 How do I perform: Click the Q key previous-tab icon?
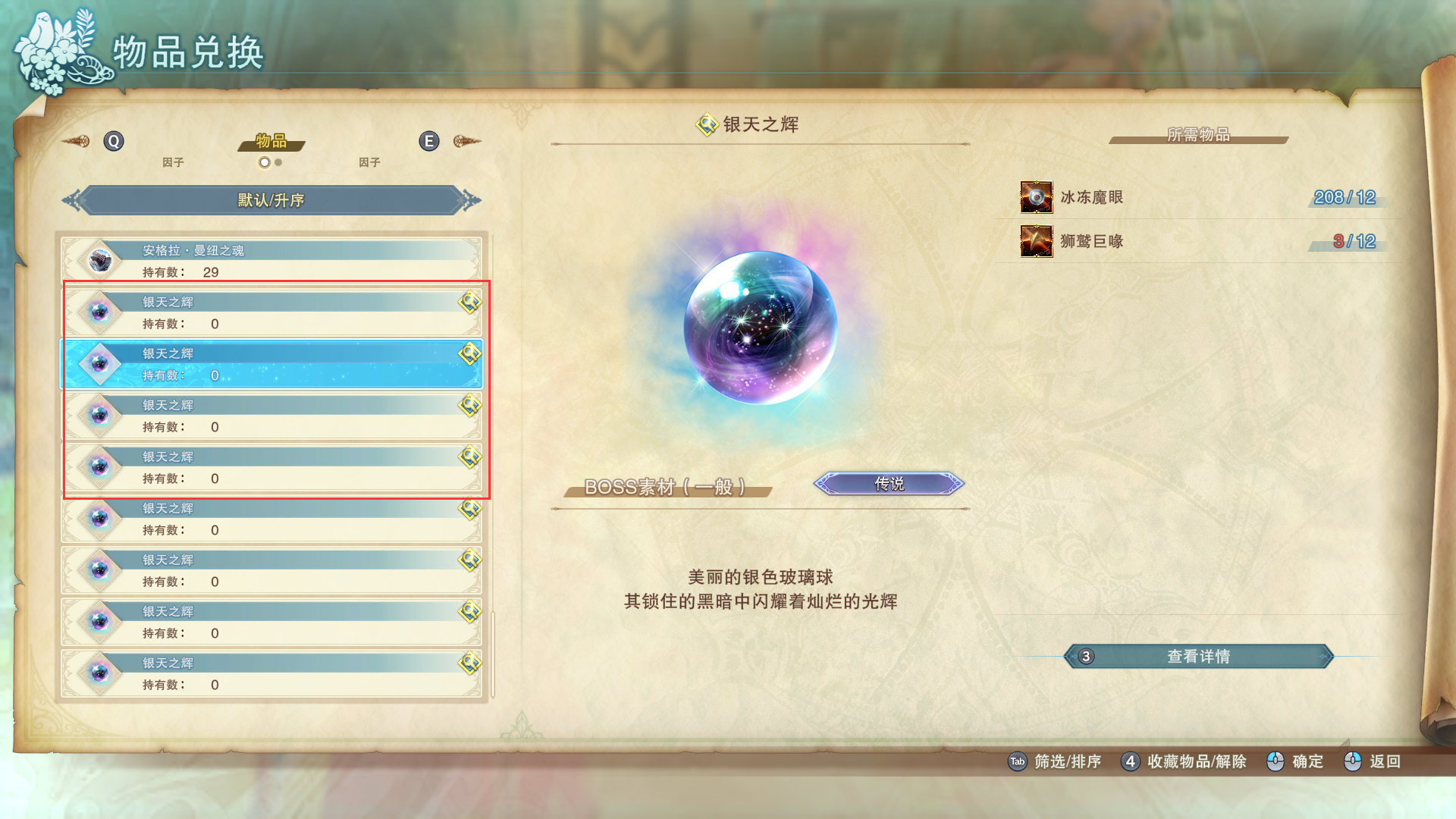(x=114, y=141)
